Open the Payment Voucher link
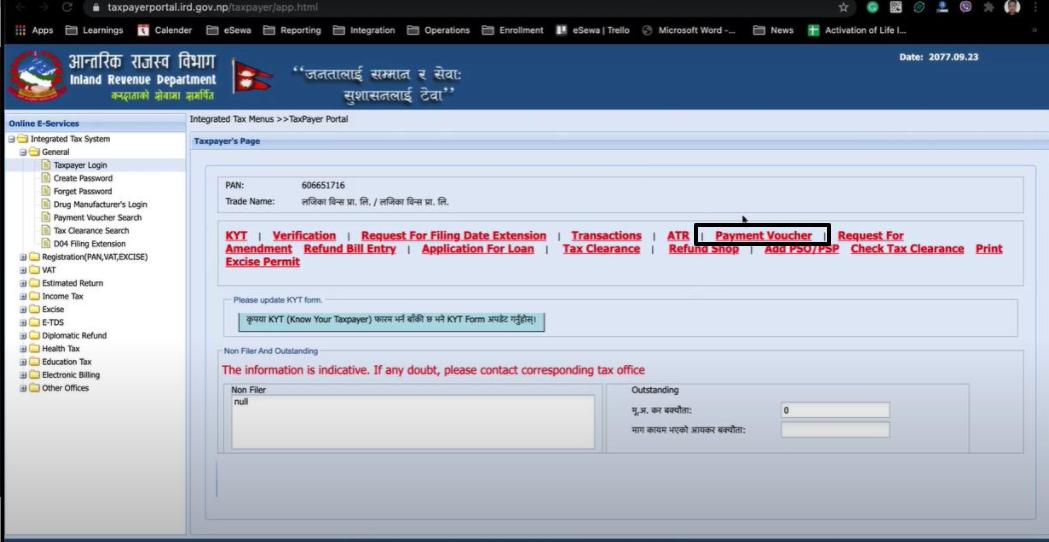1049x542 pixels. tap(763, 236)
